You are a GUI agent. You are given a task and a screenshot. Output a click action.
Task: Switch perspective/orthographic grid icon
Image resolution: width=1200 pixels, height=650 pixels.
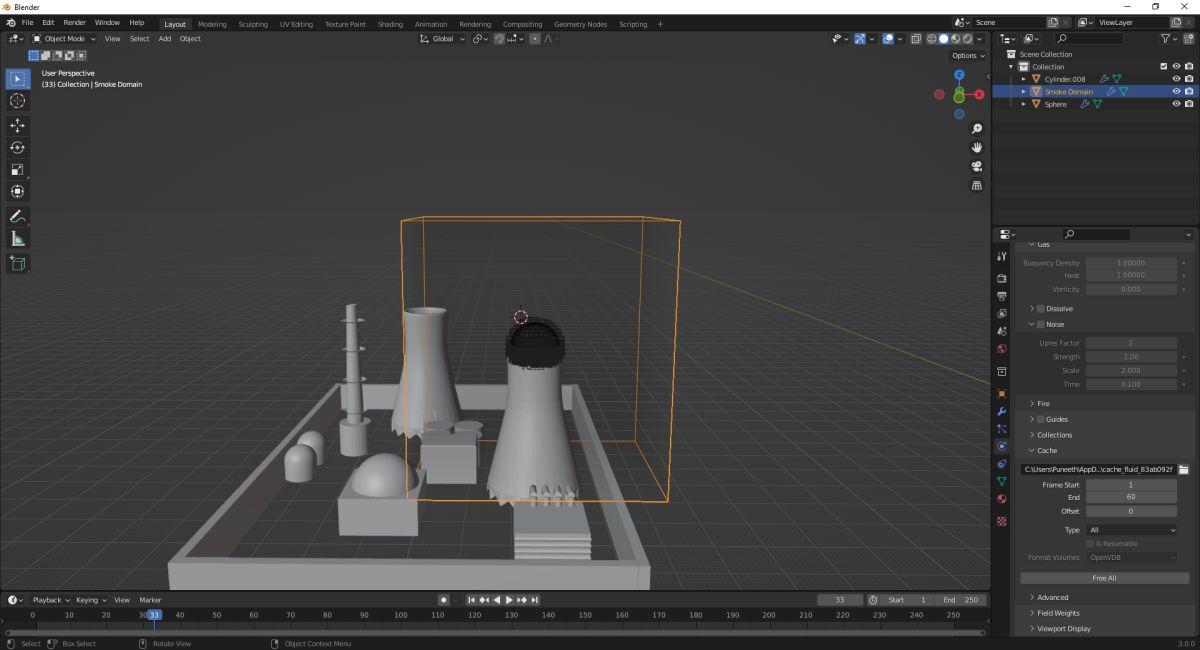(x=977, y=185)
